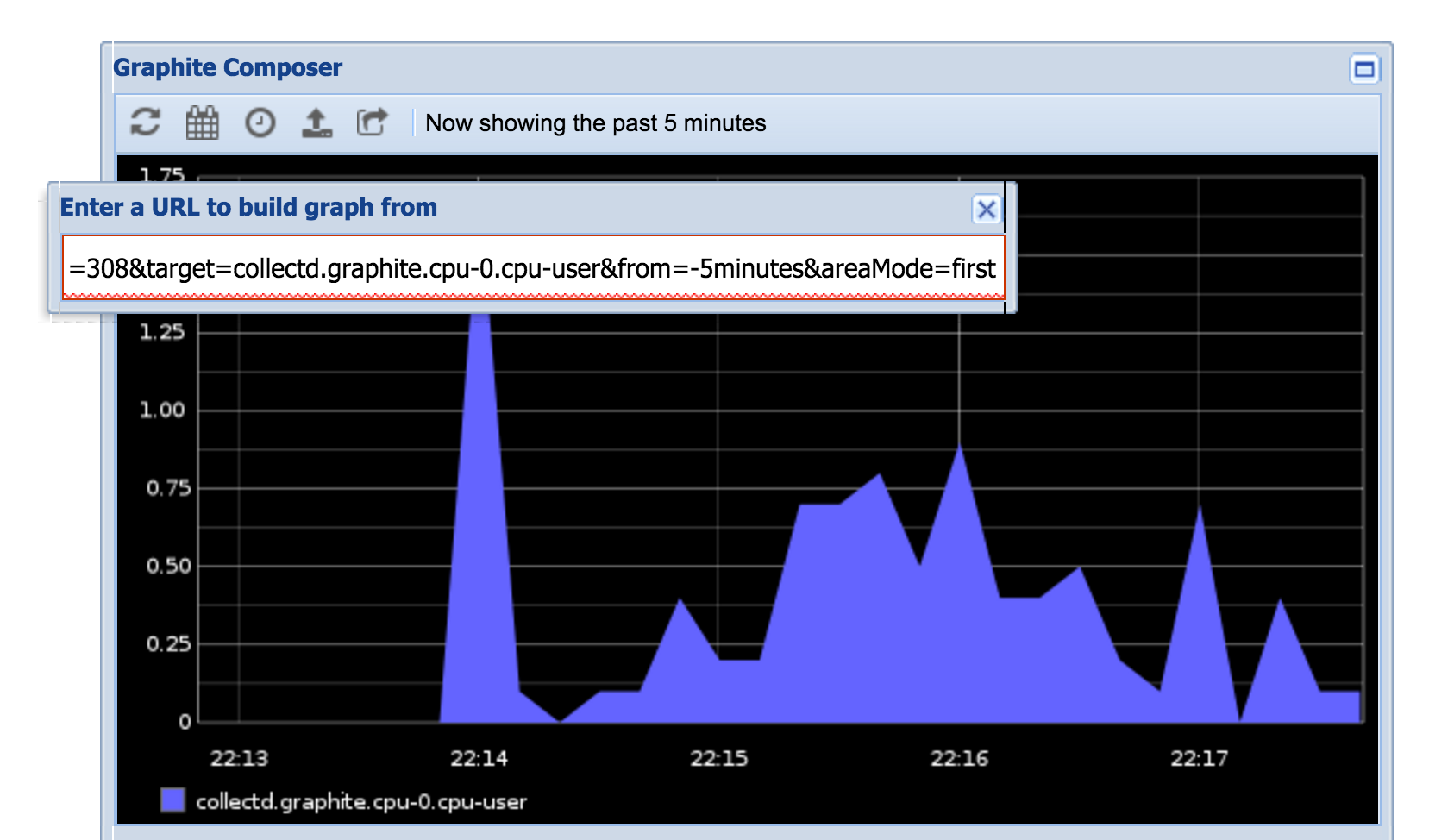Maximize the Graphite Composer window
The width and height of the screenshot is (1454, 840).
[x=1364, y=69]
